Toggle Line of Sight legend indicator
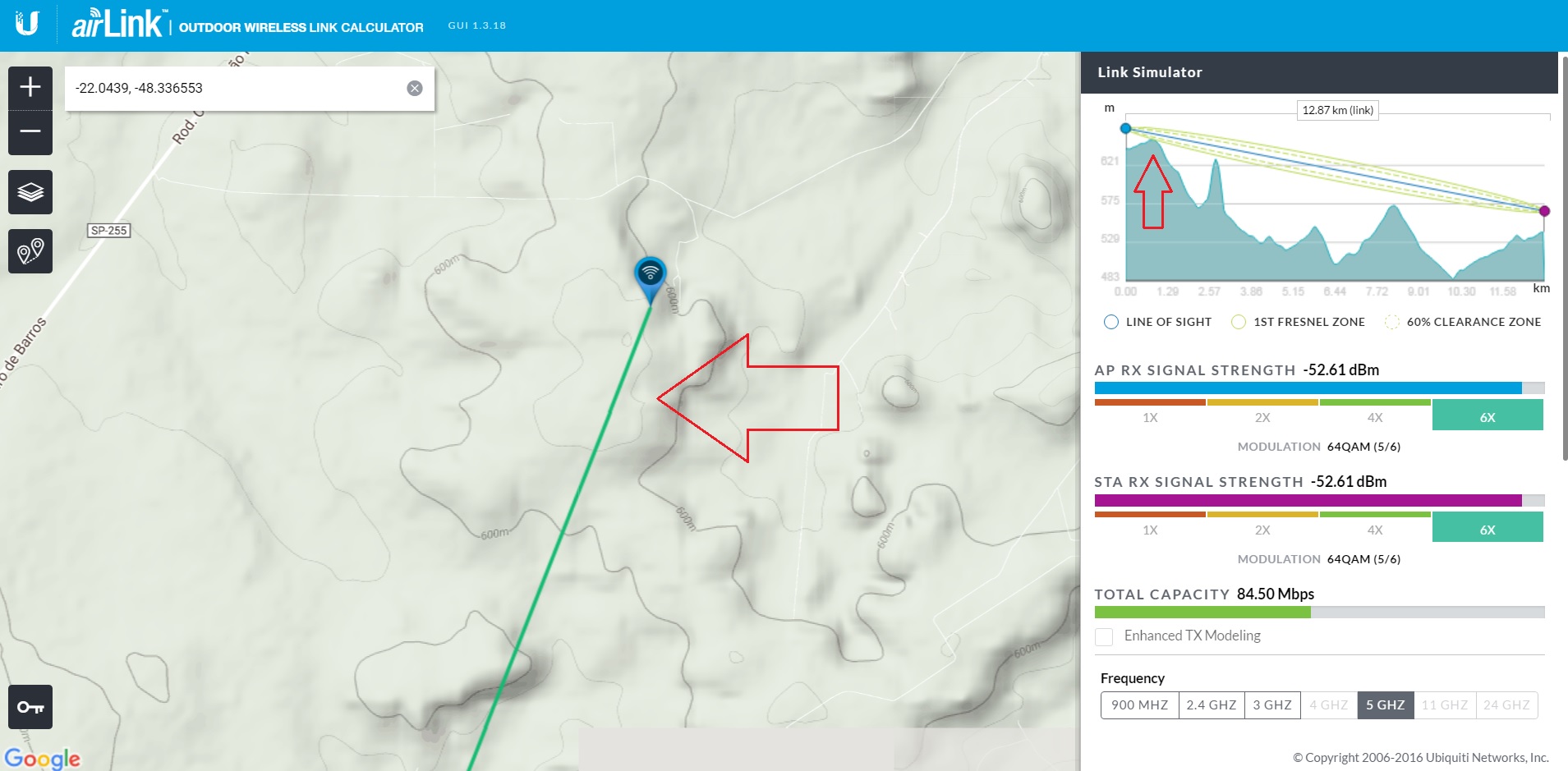The width and height of the screenshot is (1568, 771). point(1111,322)
